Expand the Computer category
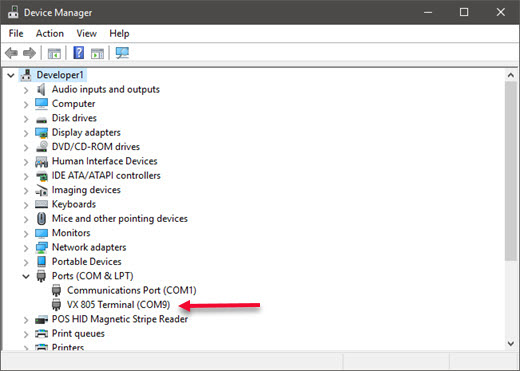 click(26, 104)
